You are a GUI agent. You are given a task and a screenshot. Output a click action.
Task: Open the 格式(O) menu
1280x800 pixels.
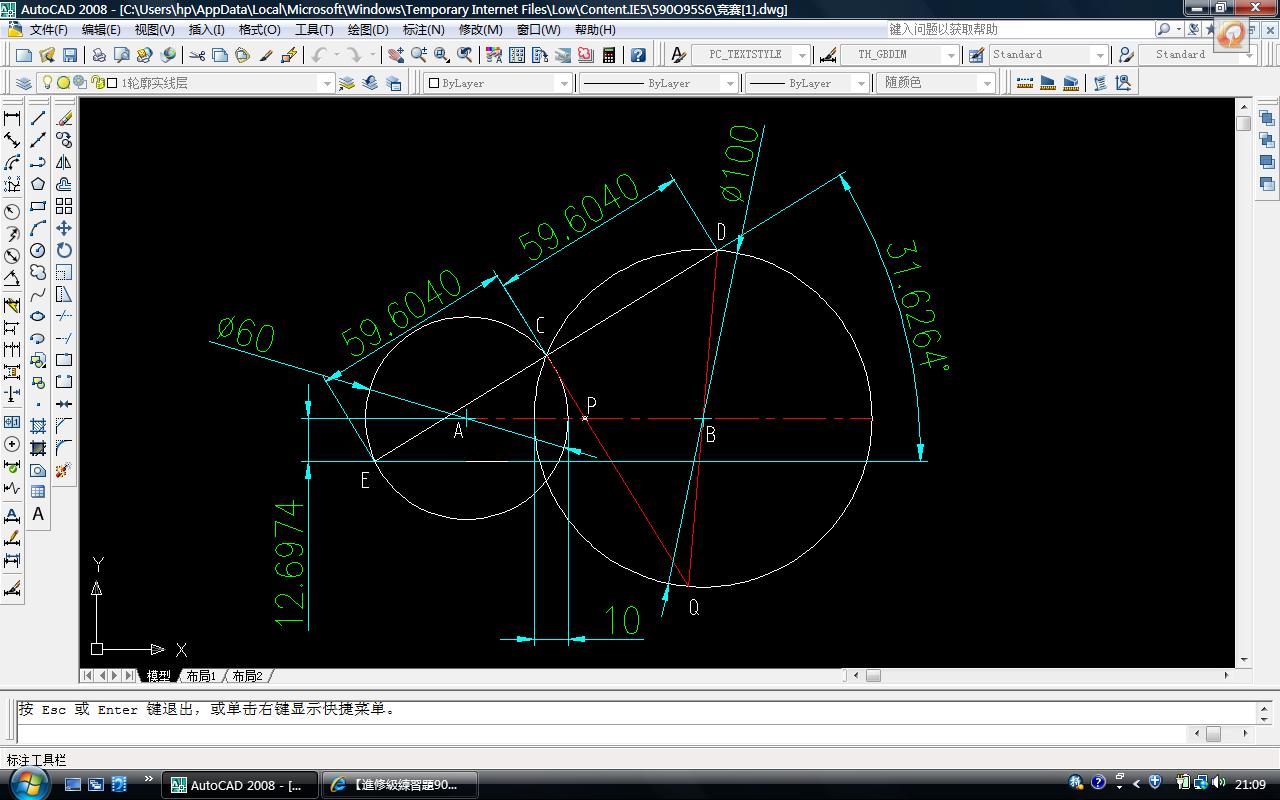tap(259, 30)
